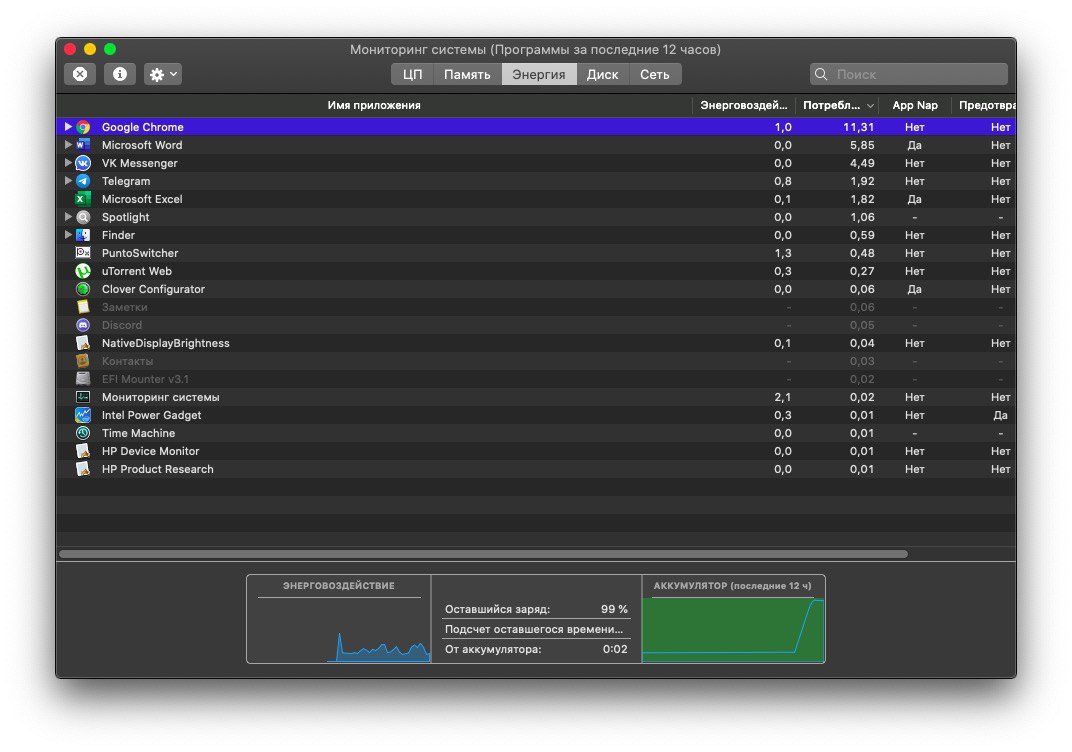This screenshot has height=752, width=1072.
Task: Select the Intel Power Gadget row name
Action: coord(152,415)
